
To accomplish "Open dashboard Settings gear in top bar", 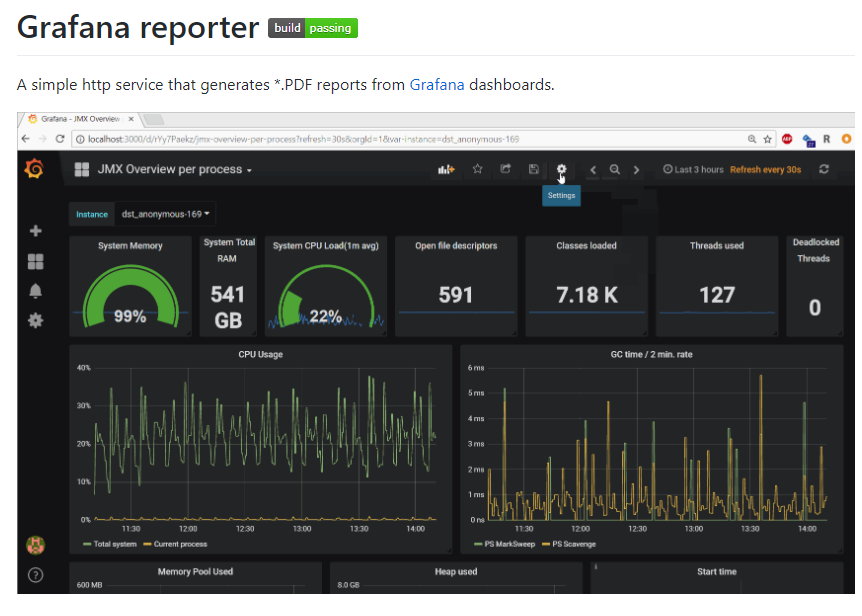I will click(561, 169).
